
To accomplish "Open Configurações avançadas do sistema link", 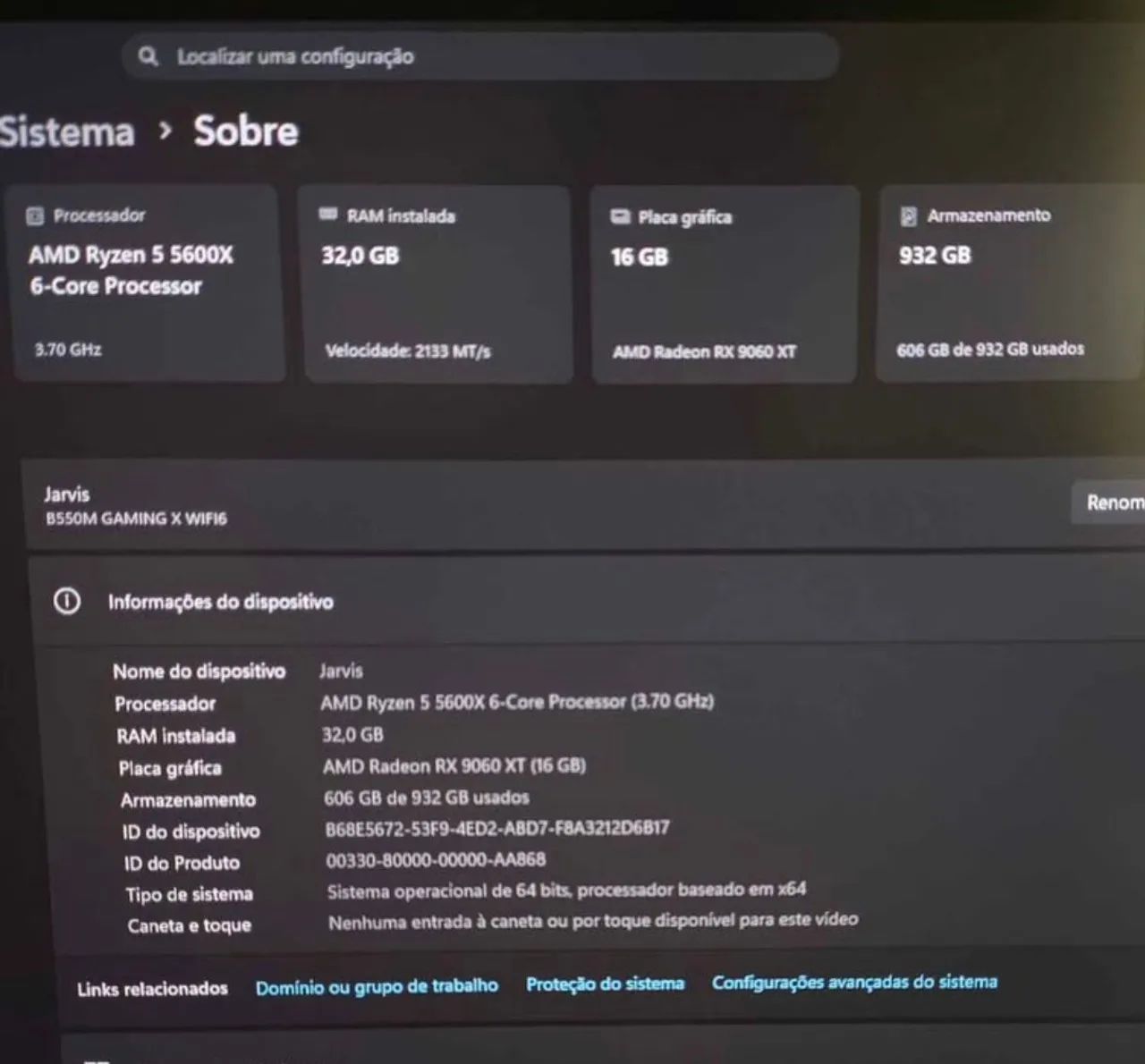I will coord(854,982).
